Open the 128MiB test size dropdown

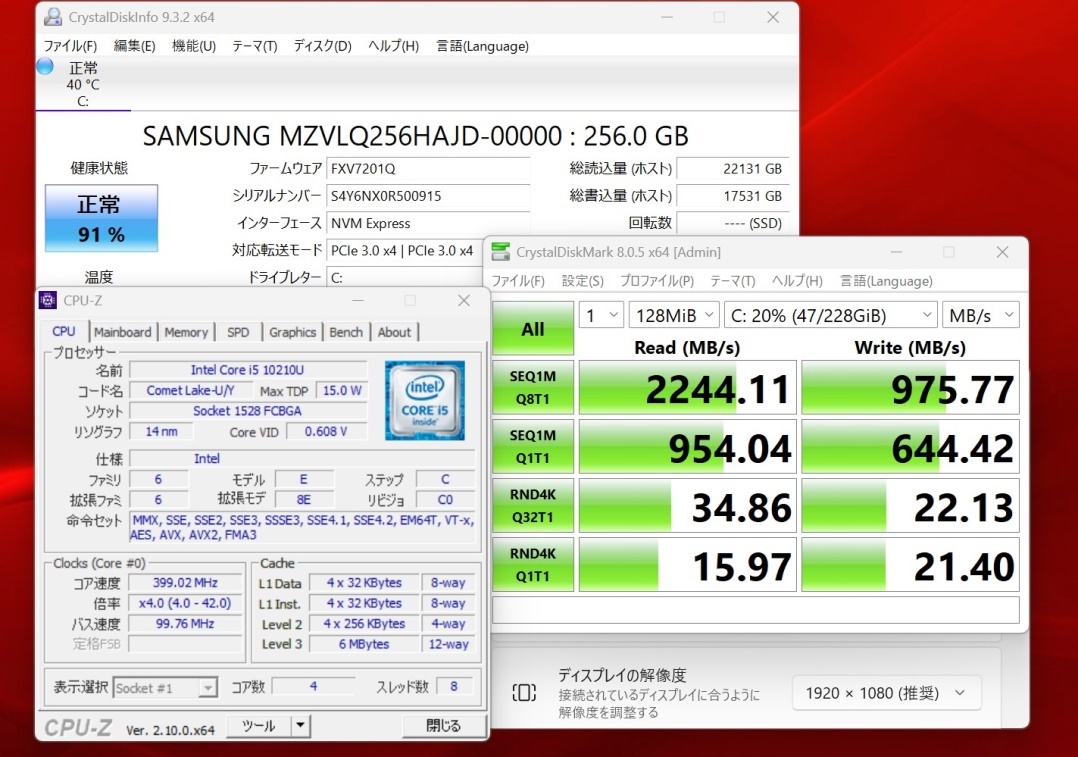coord(674,316)
